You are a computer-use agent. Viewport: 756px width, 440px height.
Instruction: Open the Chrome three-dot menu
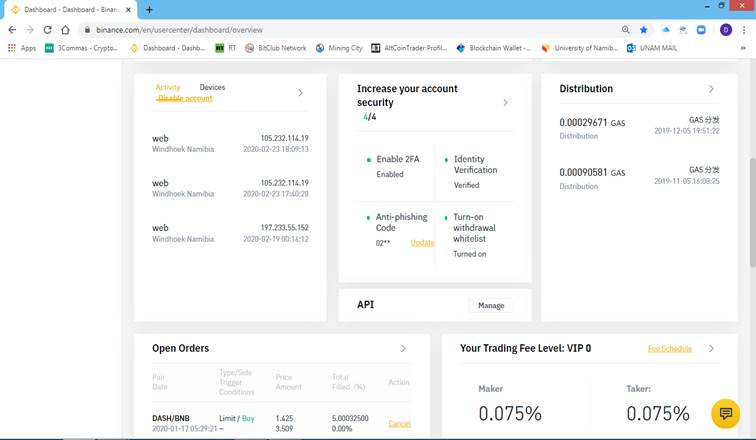tap(744, 30)
